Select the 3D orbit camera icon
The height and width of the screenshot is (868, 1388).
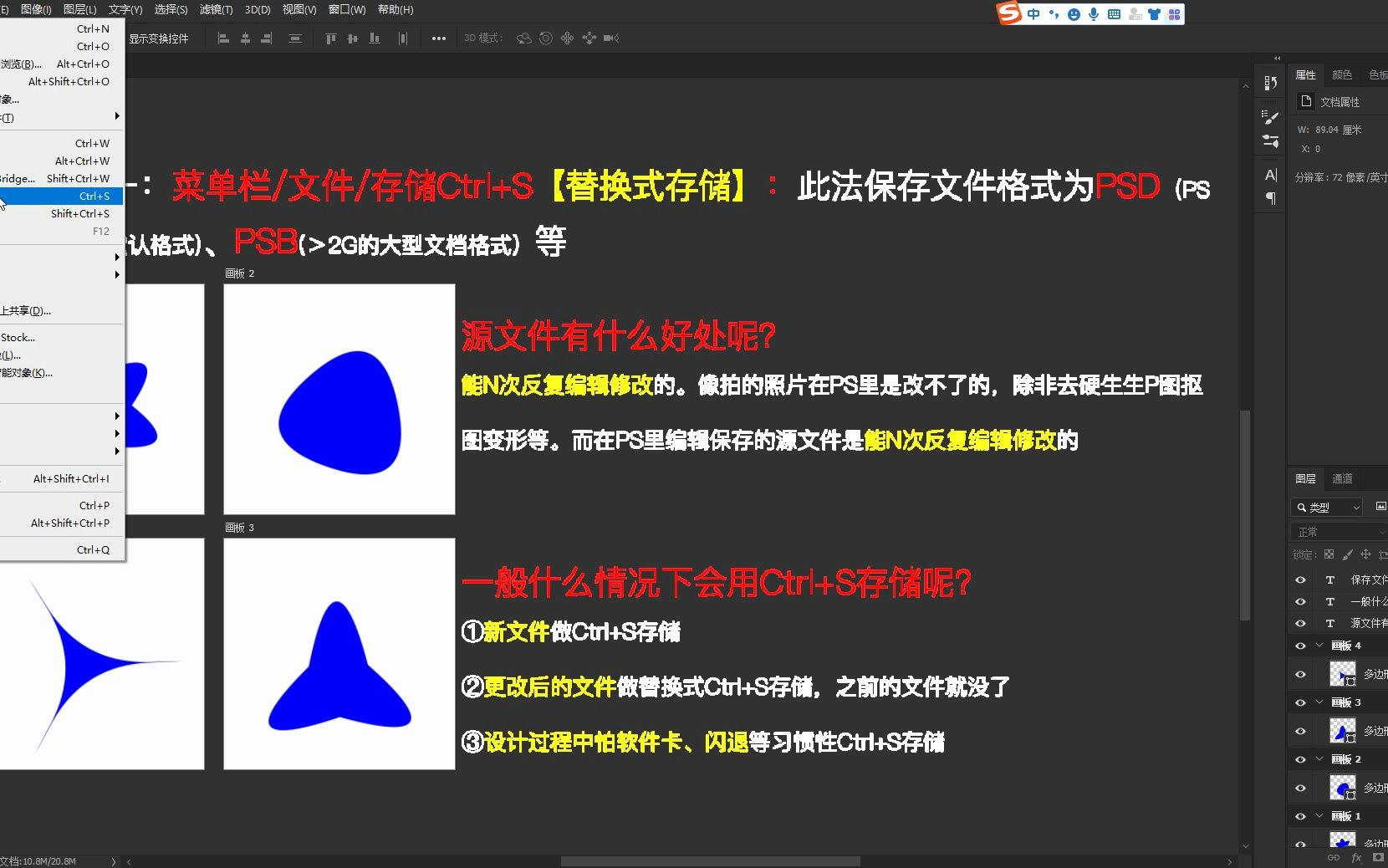point(524,38)
